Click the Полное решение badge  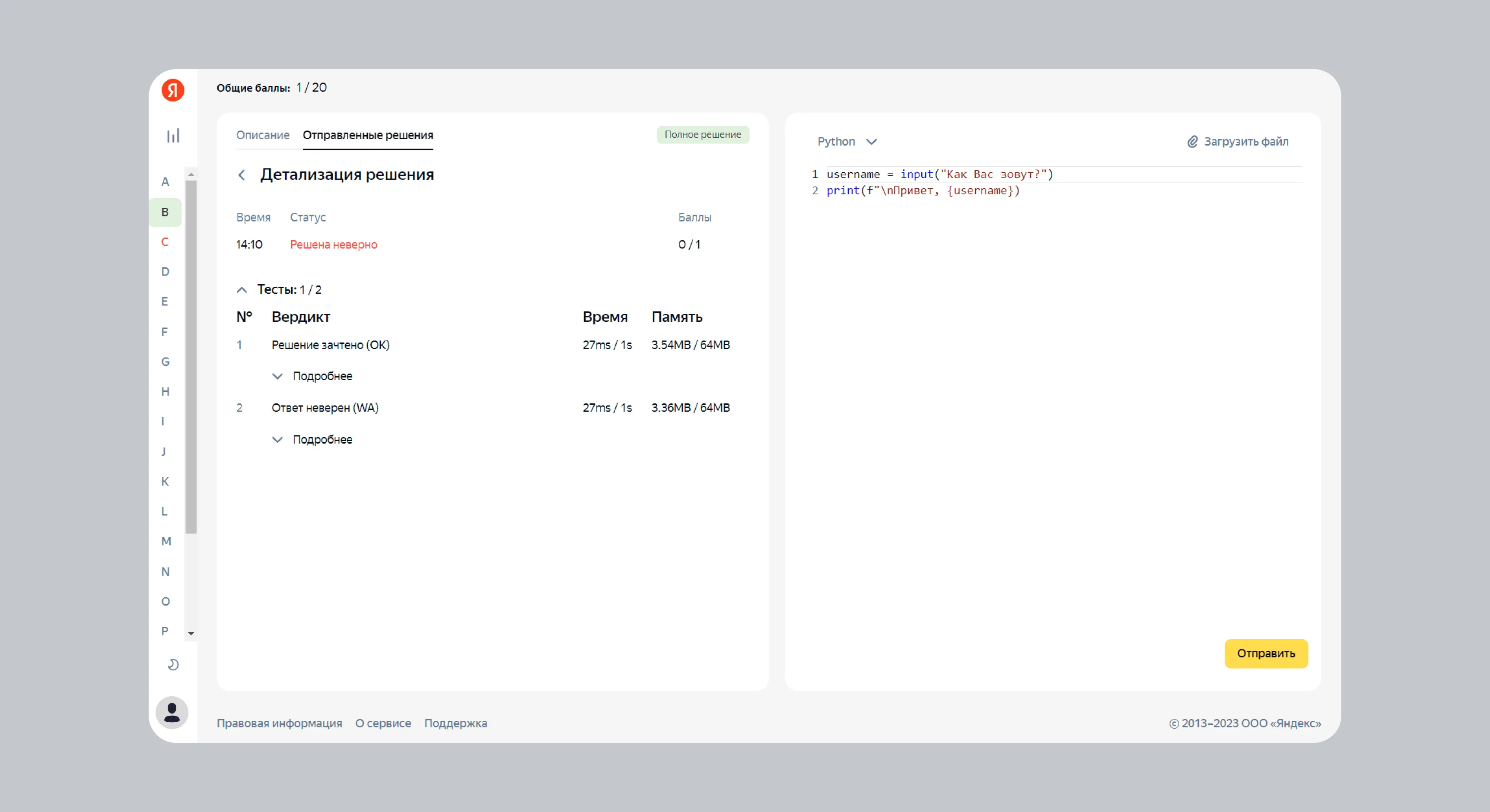point(703,135)
